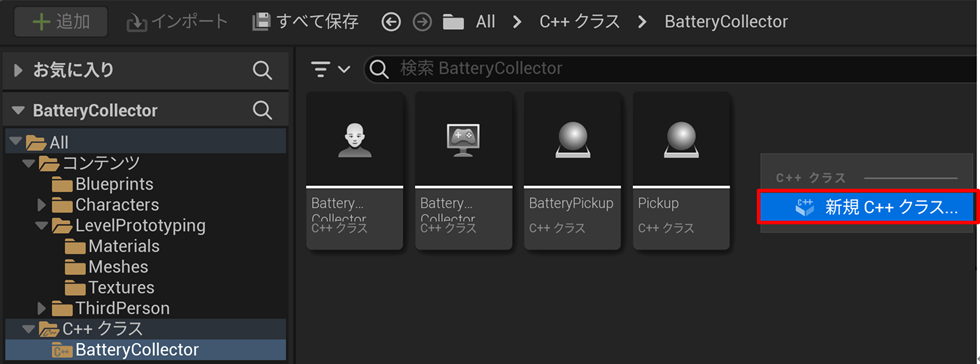Click the navigate back arrow icon
The height and width of the screenshot is (364, 980).
[391, 23]
